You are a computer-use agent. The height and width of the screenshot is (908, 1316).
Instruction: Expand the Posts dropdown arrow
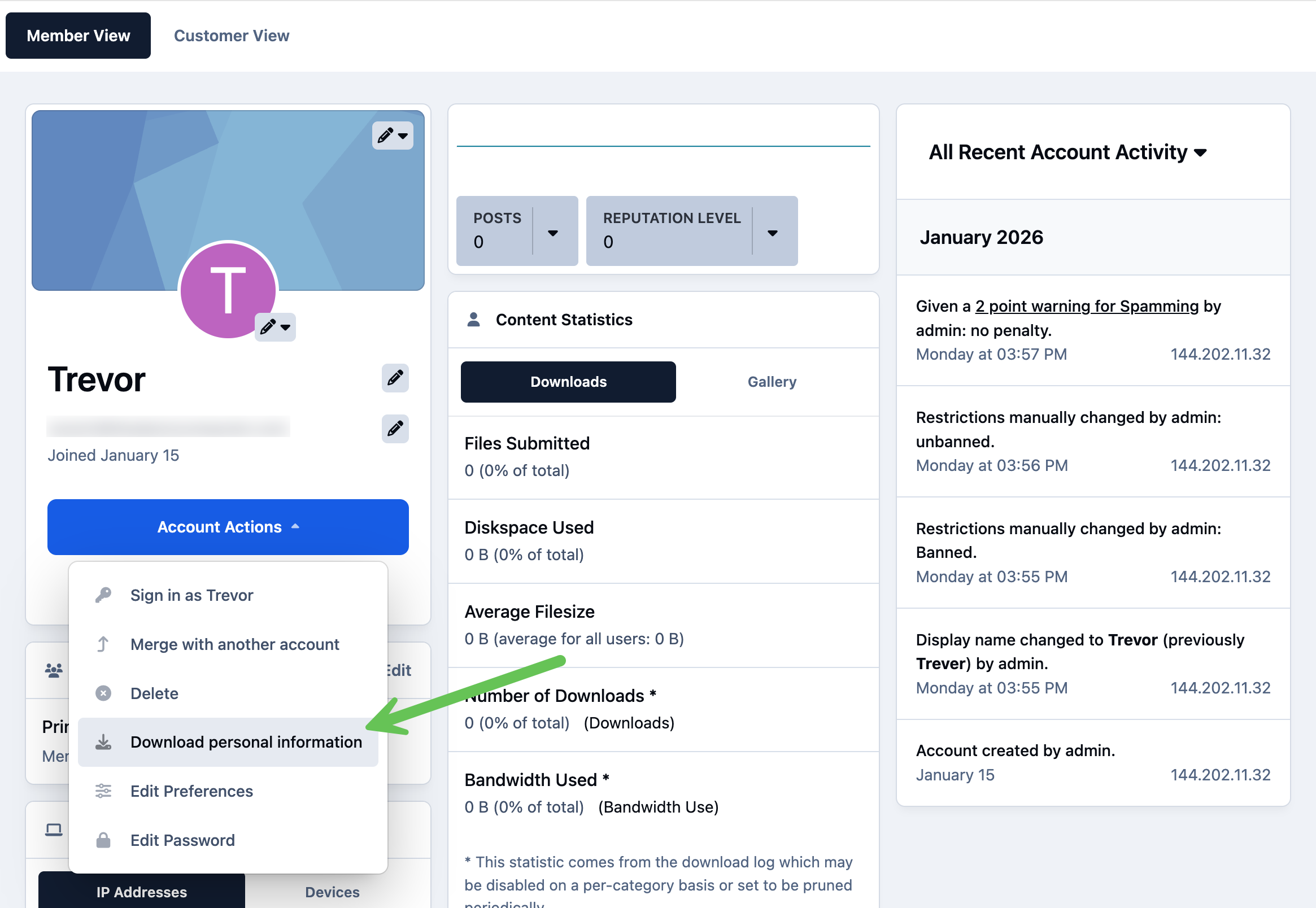tap(552, 232)
